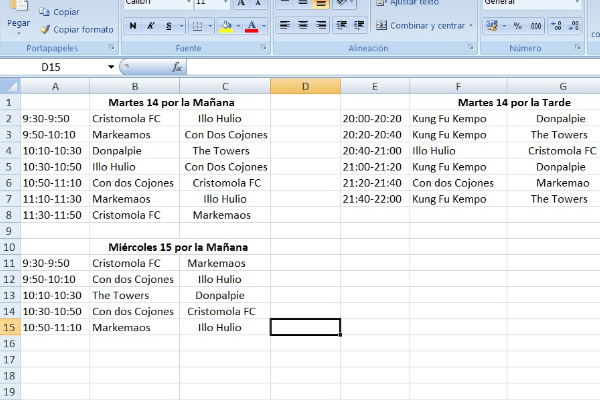Click cell 'Miércoles 15 por la Mañana'
The height and width of the screenshot is (400, 600).
[178, 247]
